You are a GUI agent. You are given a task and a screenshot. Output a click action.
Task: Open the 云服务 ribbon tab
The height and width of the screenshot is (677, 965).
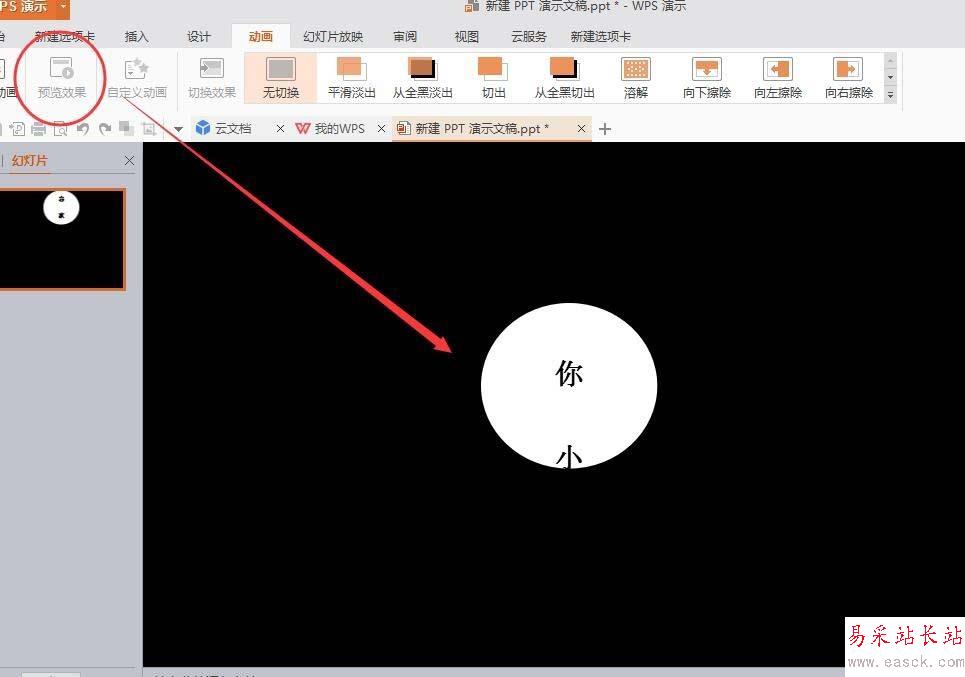pyautogui.click(x=529, y=36)
